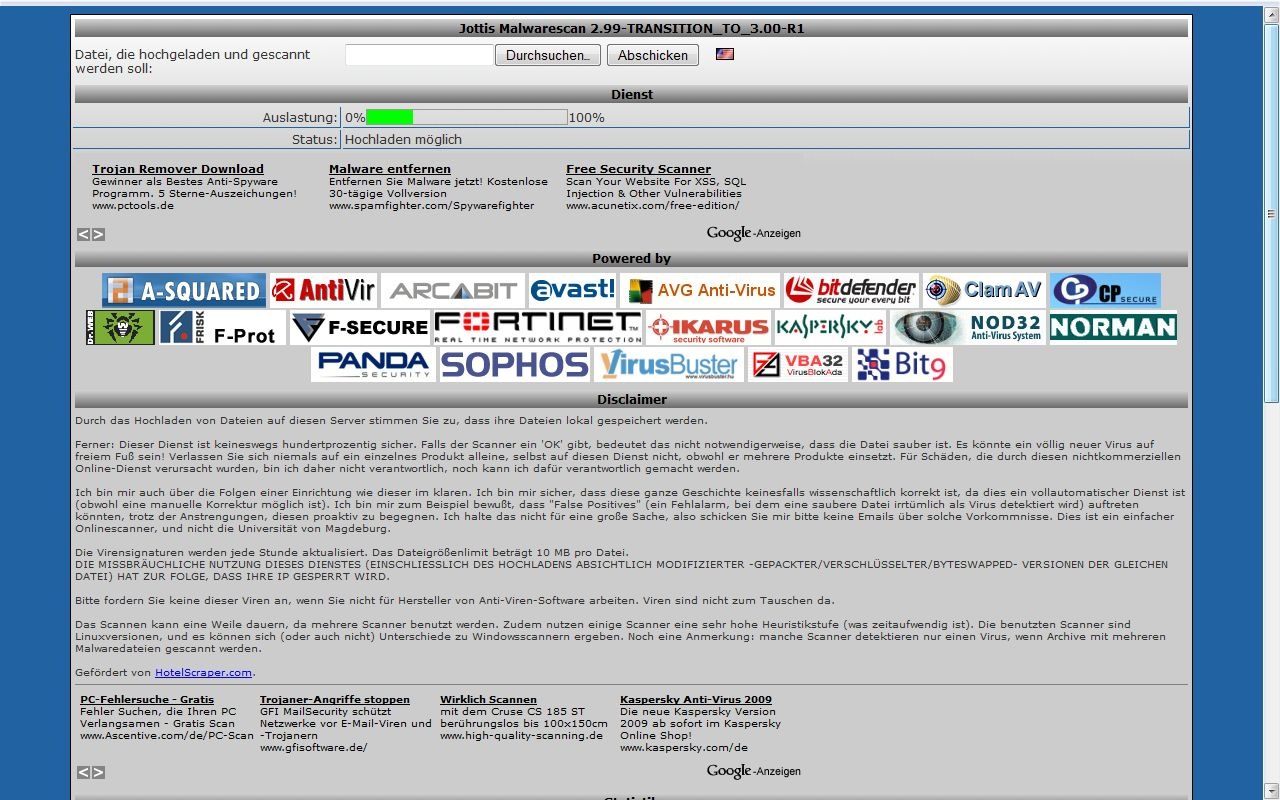Open the Free Security Scanner ad link

pyautogui.click(x=638, y=169)
